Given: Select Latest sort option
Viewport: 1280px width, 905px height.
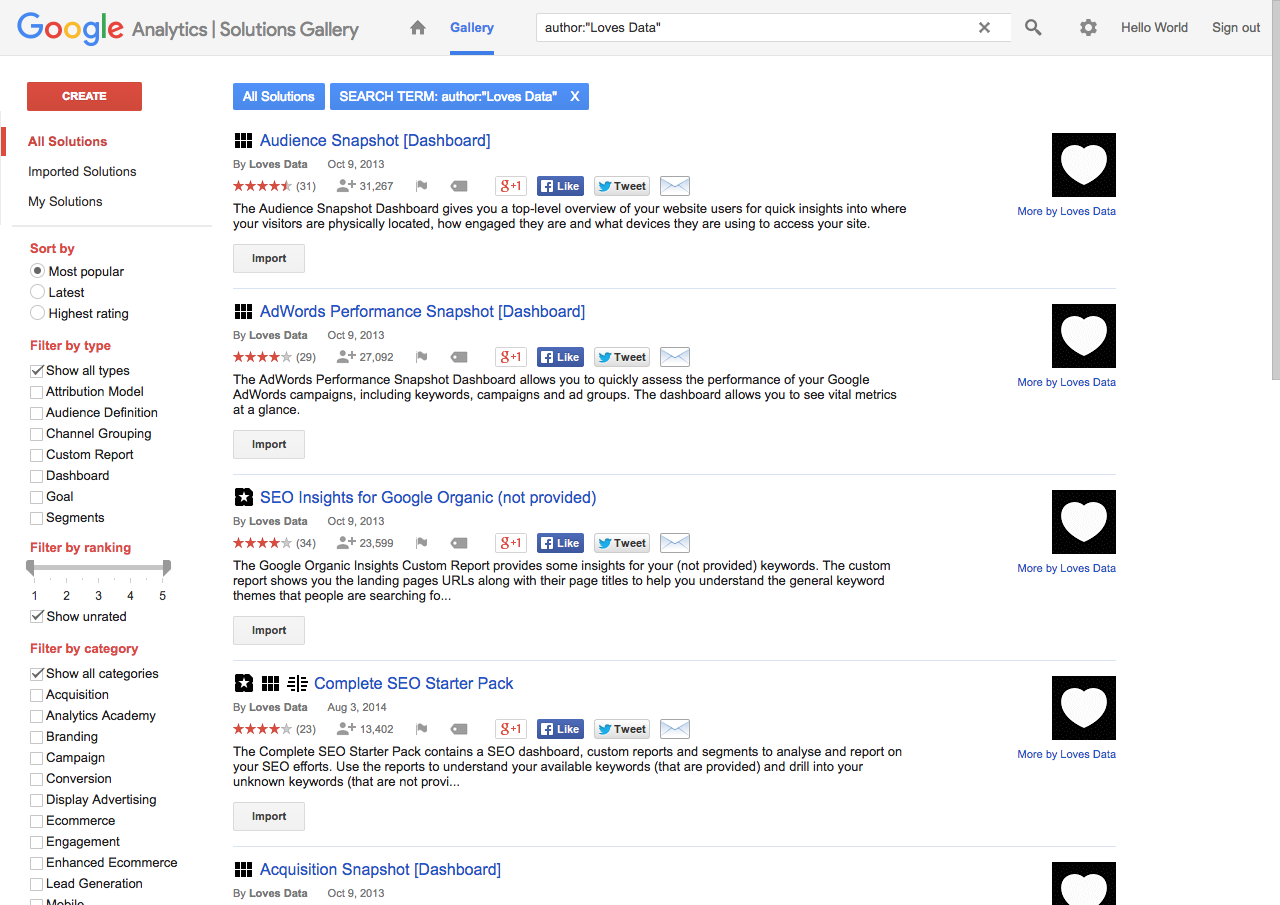Looking at the screenshot, I should [38, 292].
